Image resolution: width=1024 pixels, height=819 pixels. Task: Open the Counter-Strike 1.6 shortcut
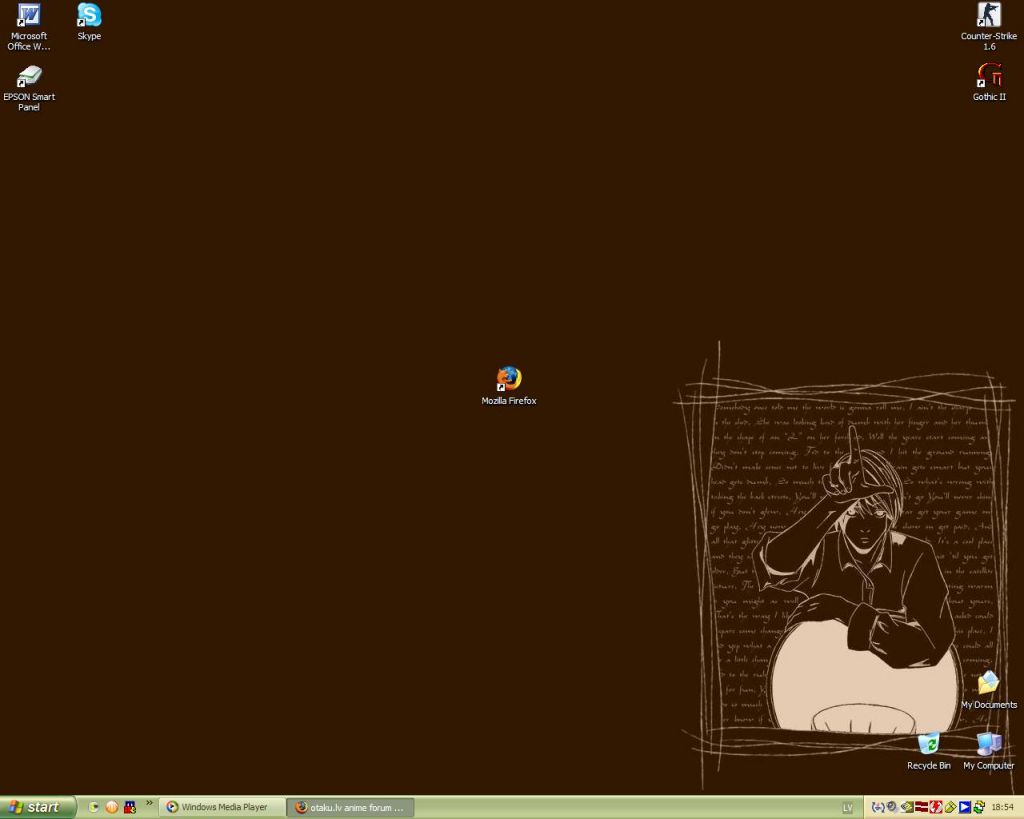[989, 27]
